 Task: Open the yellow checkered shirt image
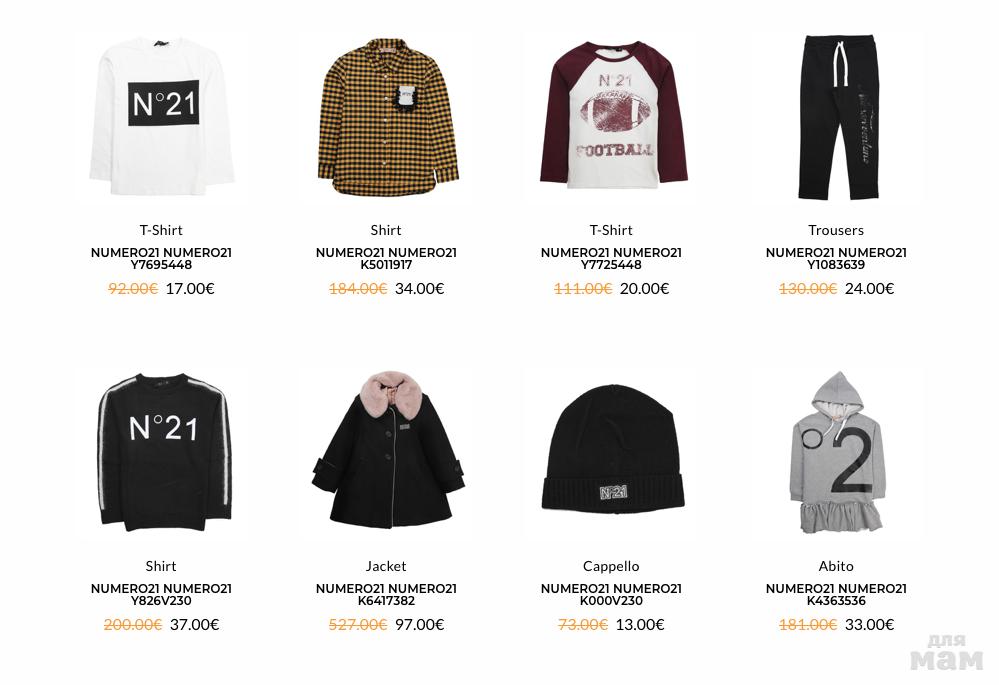tap(387, 117)
